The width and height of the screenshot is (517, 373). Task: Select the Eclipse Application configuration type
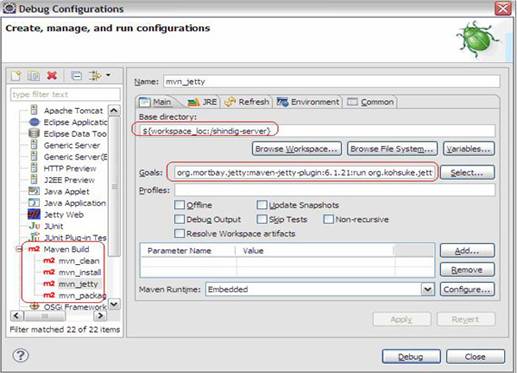point(75,122)
